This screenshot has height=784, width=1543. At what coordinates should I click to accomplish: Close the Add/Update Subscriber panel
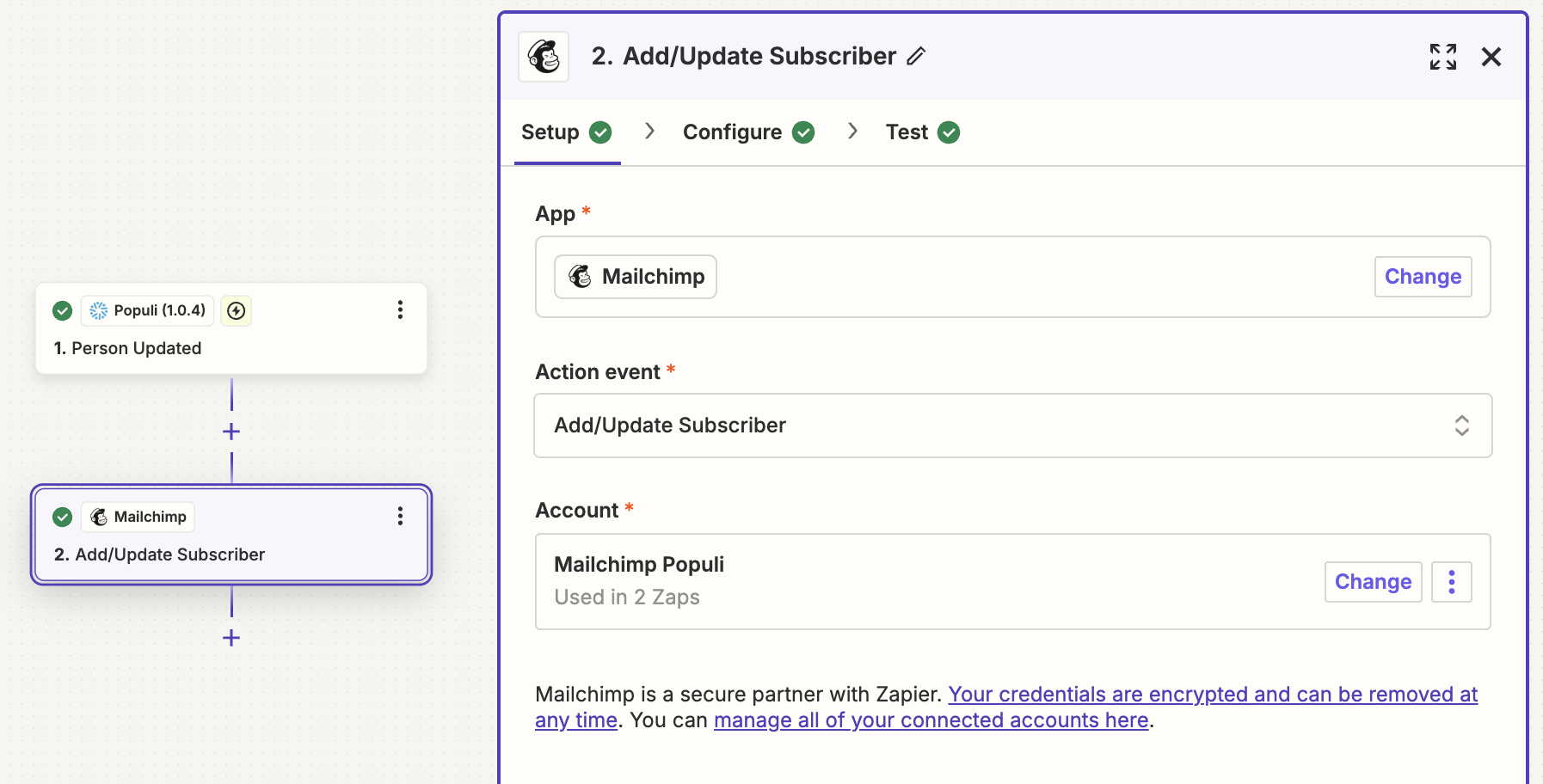point(1491,57)
